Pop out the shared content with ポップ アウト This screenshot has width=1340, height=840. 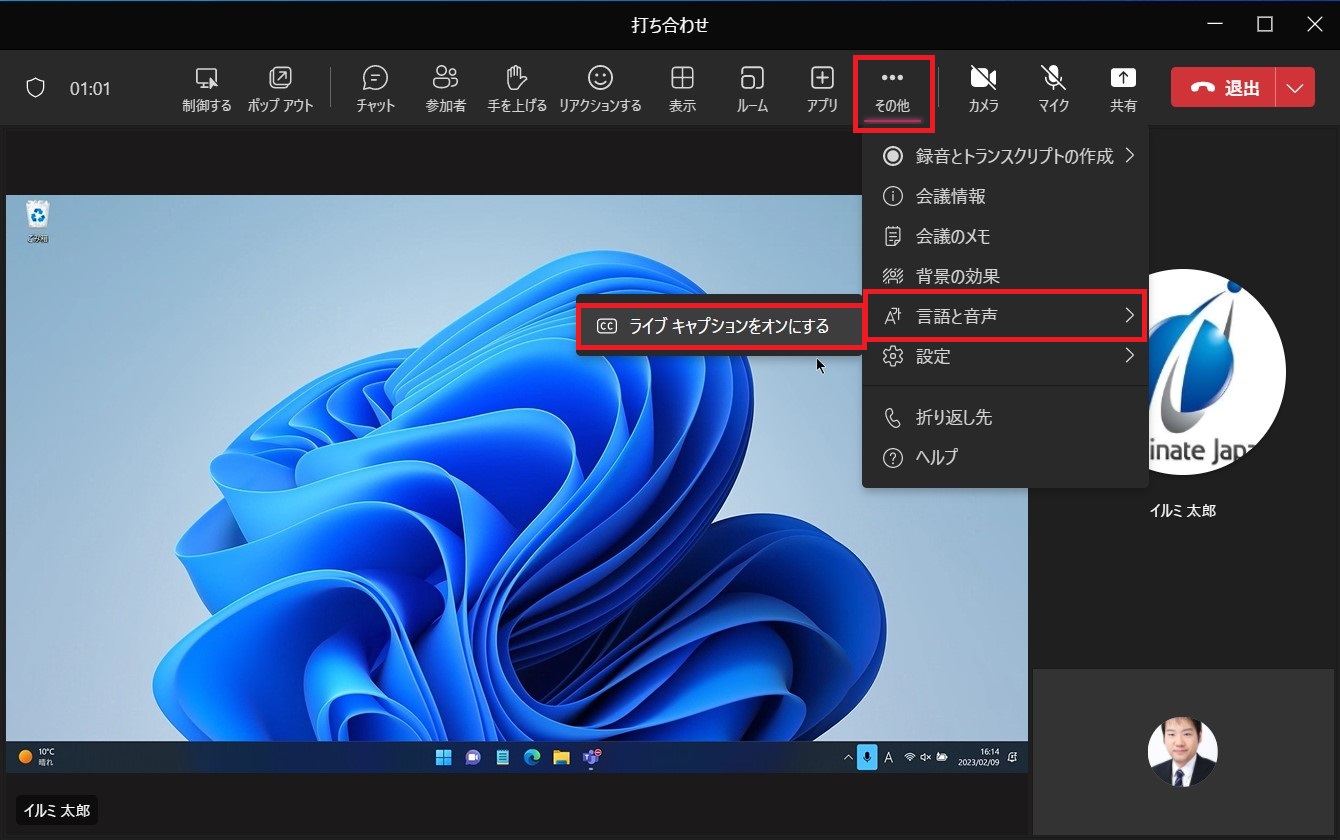coord(280,89)
